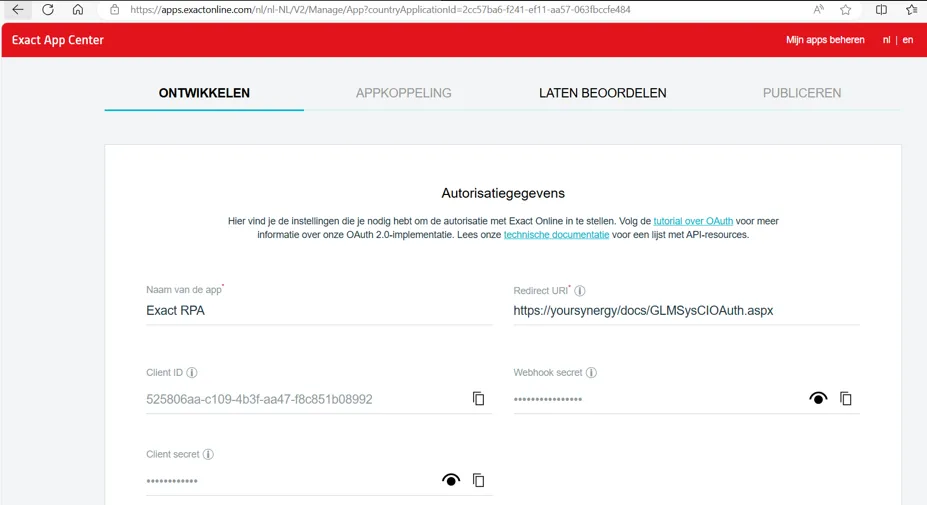Show info tooltip for Webhook secret
The height and width of the screenshot is (505, 927).
point(591,373)
